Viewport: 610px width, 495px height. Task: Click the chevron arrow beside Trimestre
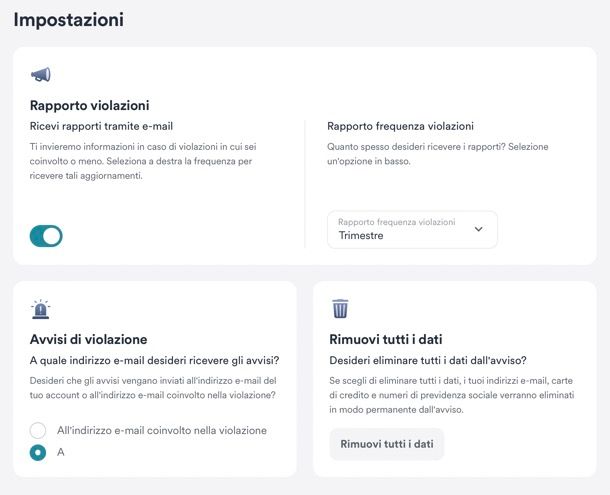coord(479,229)
